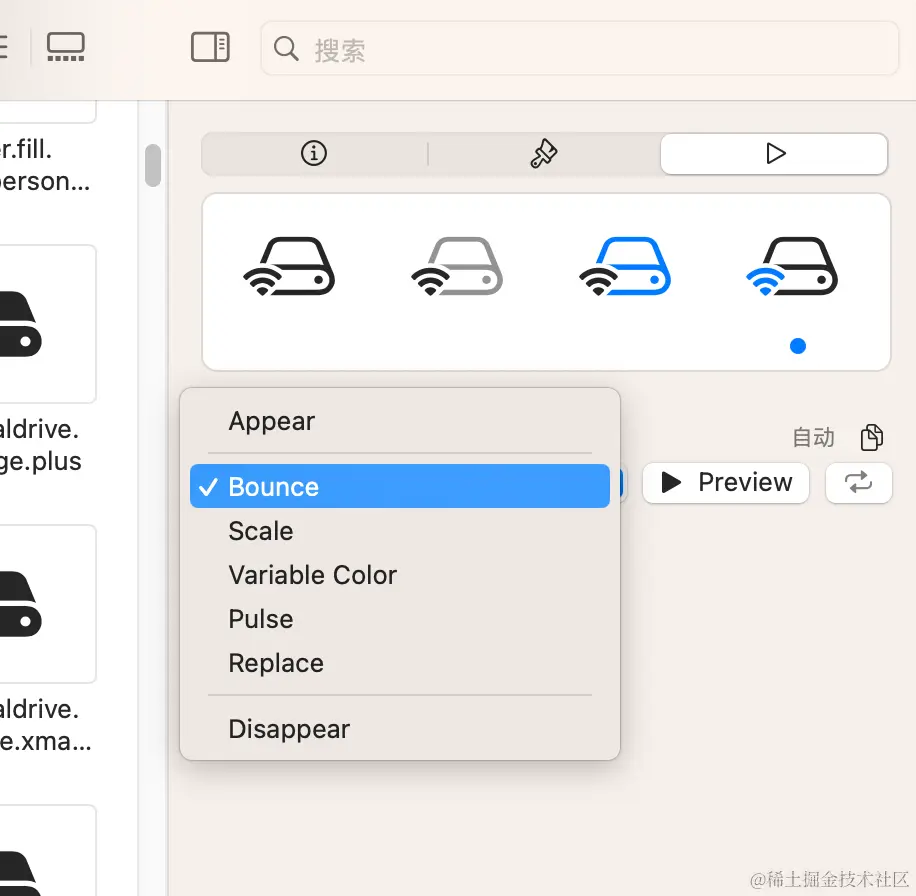Select the blue-dot multicolor preview variant
Viewport: 916px width, 896px height.
792,264
